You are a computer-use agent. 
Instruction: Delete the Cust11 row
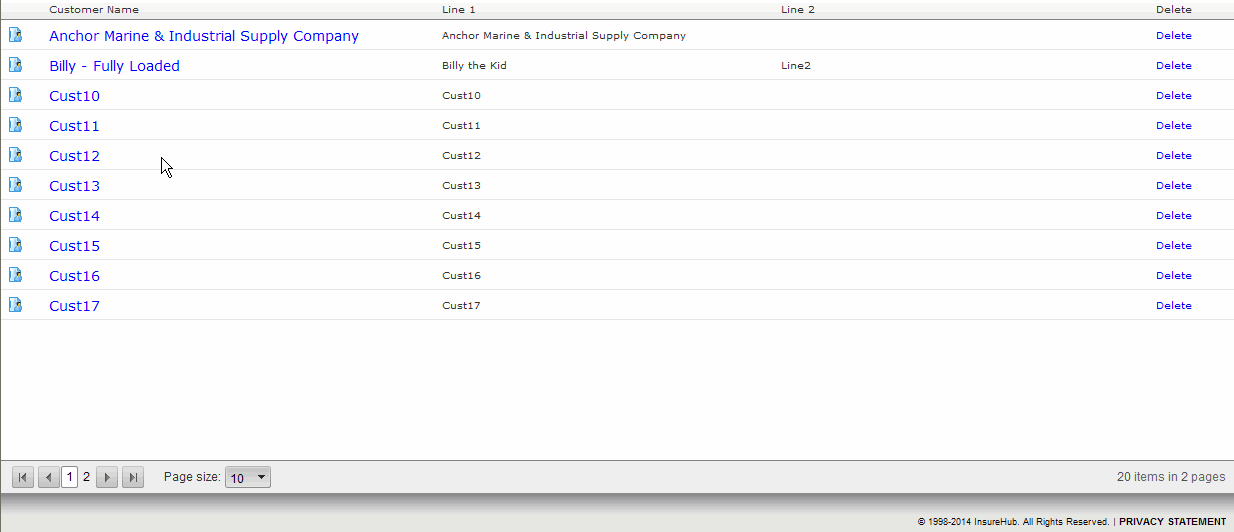[1174, 125]
